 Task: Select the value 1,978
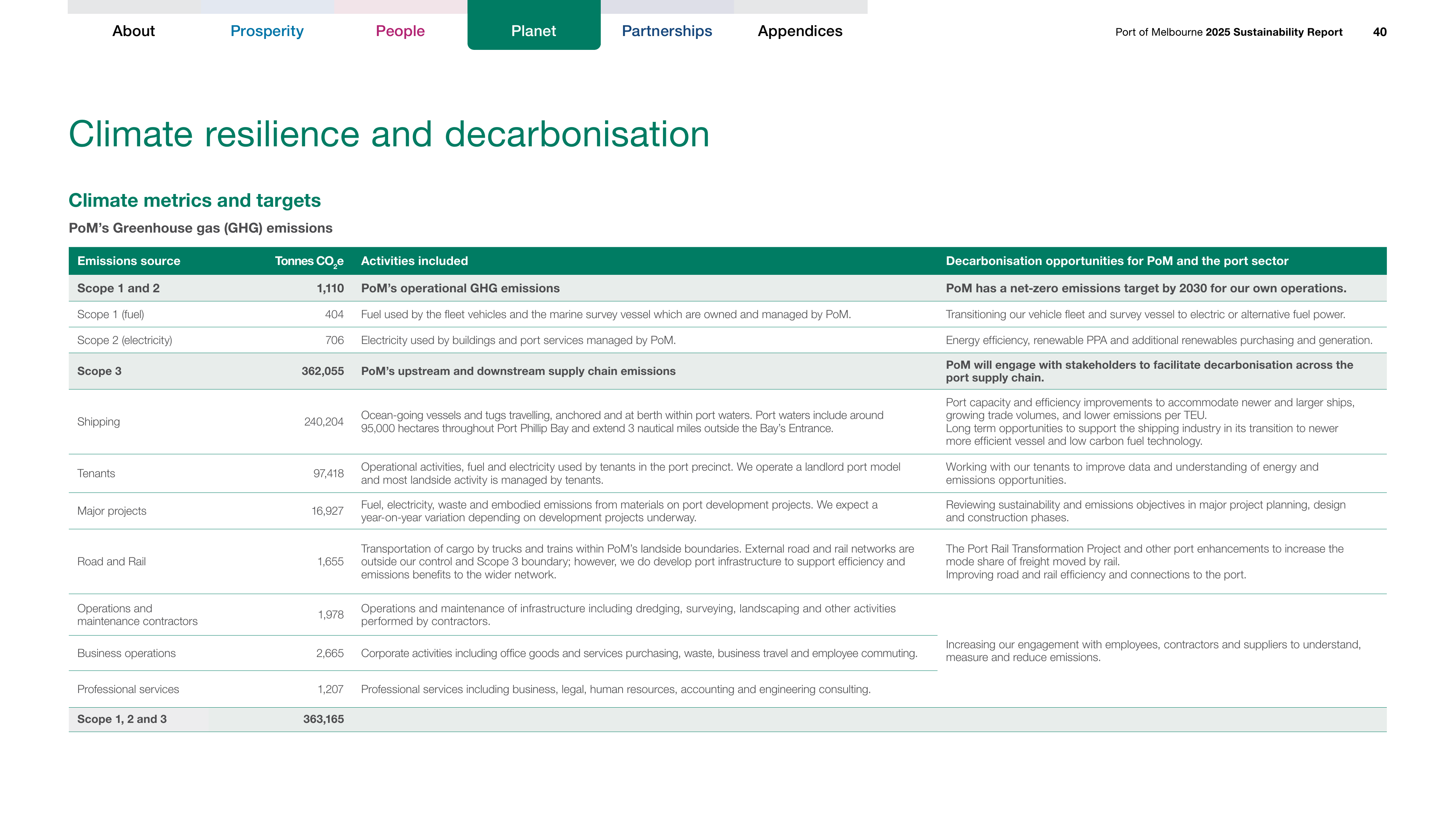coord(331,615)
